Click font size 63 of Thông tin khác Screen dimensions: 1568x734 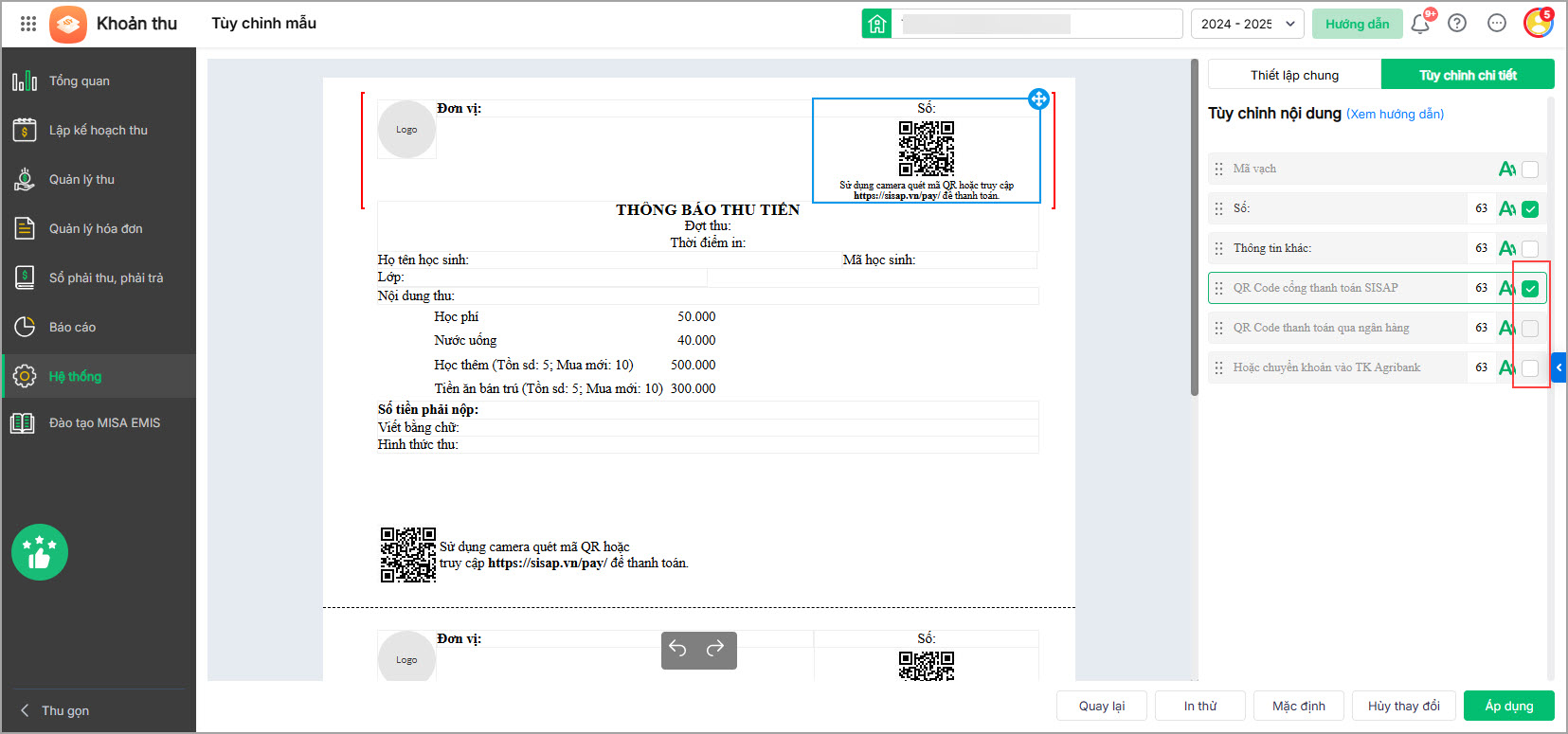(1481, 248)
